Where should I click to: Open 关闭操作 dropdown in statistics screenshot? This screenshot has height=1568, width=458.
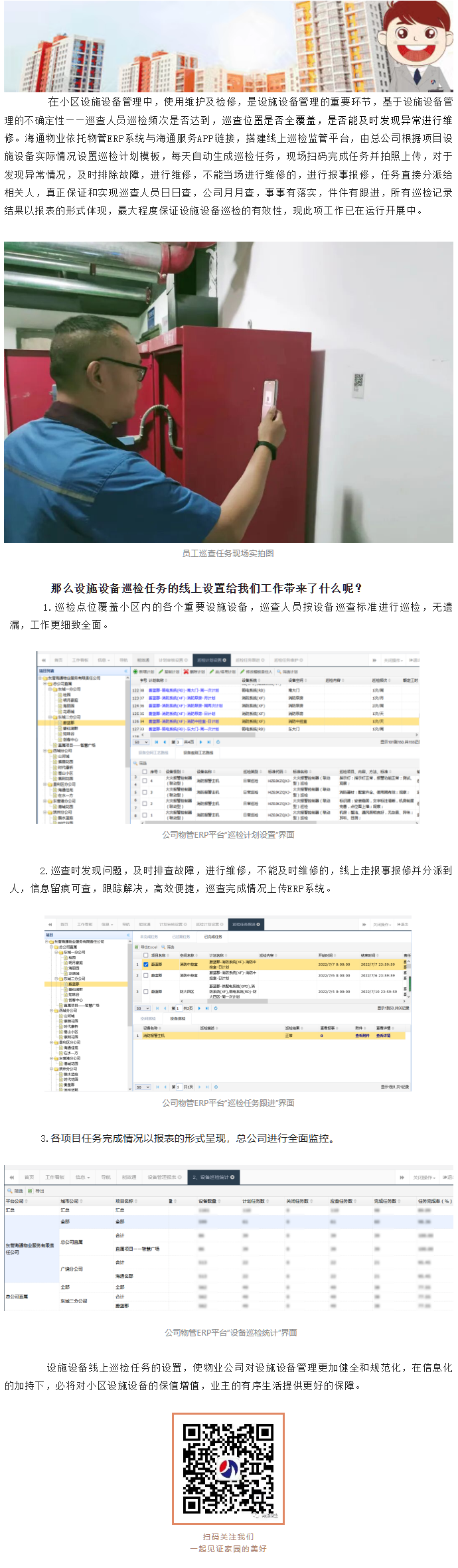coord(424,1177)
